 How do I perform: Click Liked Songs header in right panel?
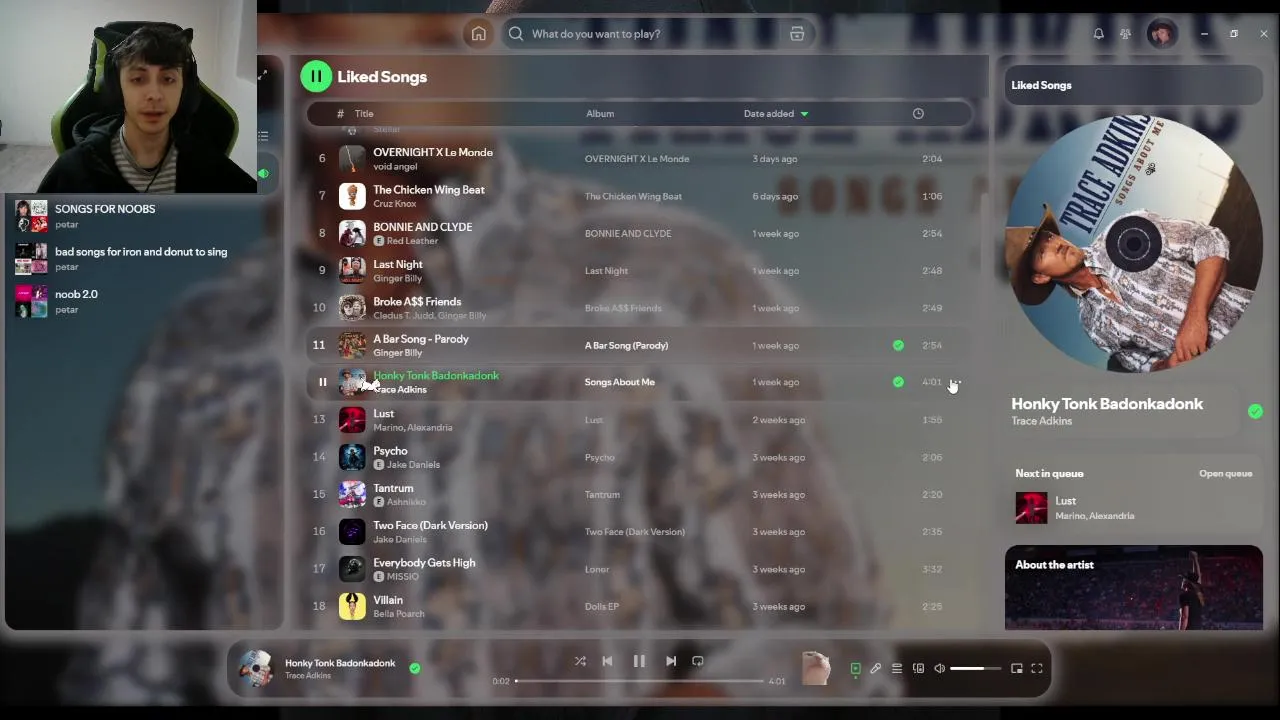[1041, 85]
